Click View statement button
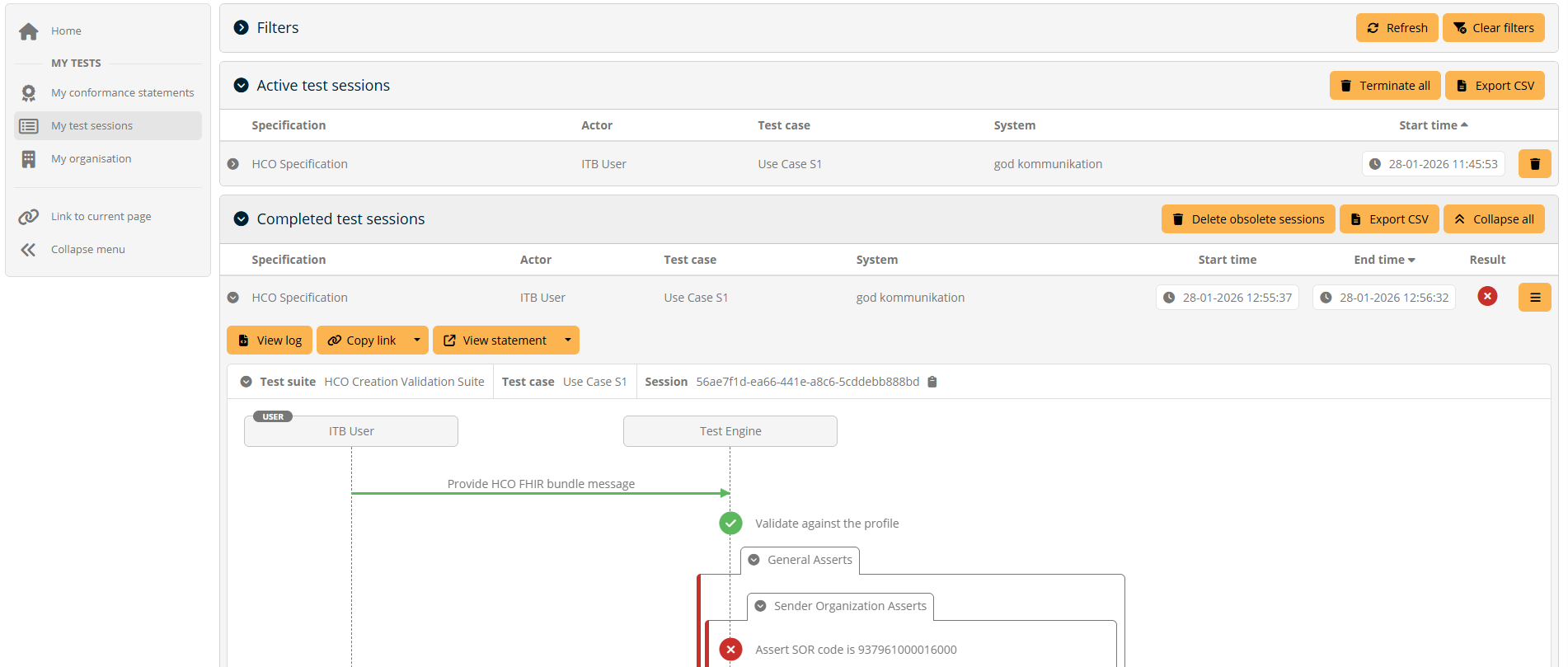The image size is (1568, 667). point(495,341)
